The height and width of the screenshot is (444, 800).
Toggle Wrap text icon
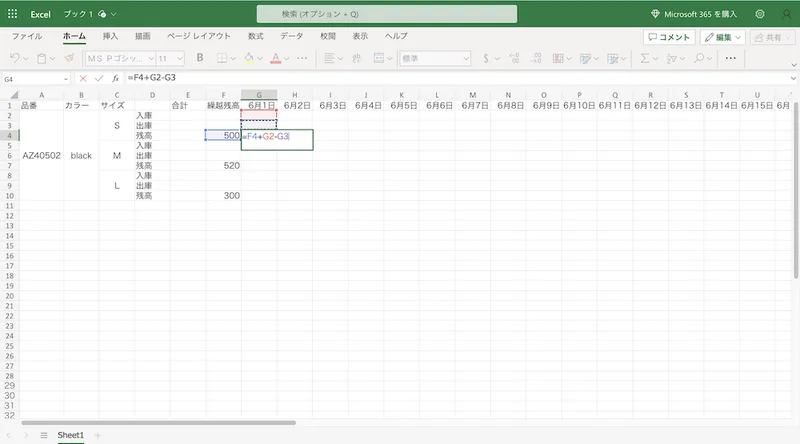pyautogui.click(x=357, y=58)
